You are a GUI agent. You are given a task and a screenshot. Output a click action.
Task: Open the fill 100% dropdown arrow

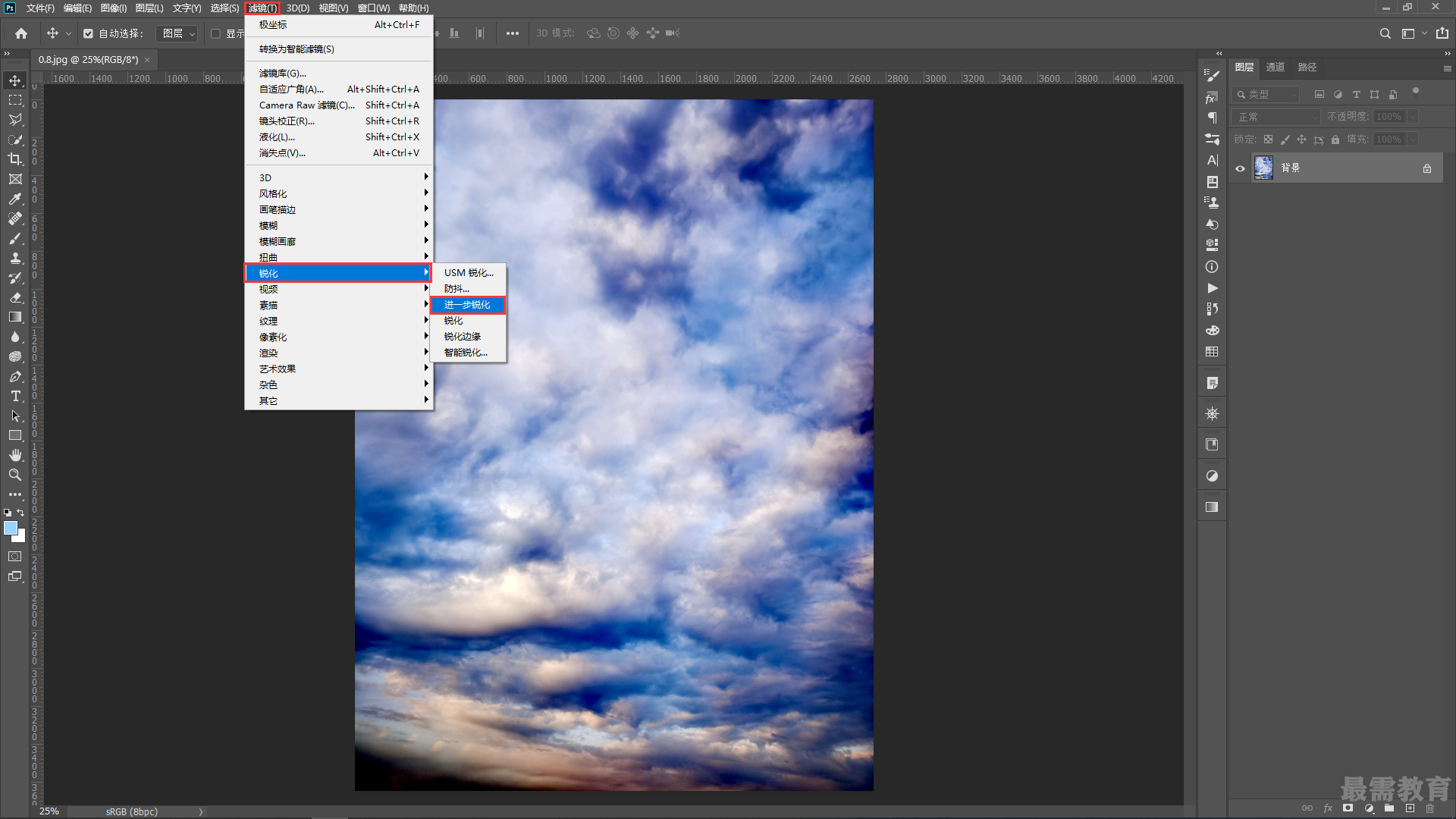click(1413, 140)
